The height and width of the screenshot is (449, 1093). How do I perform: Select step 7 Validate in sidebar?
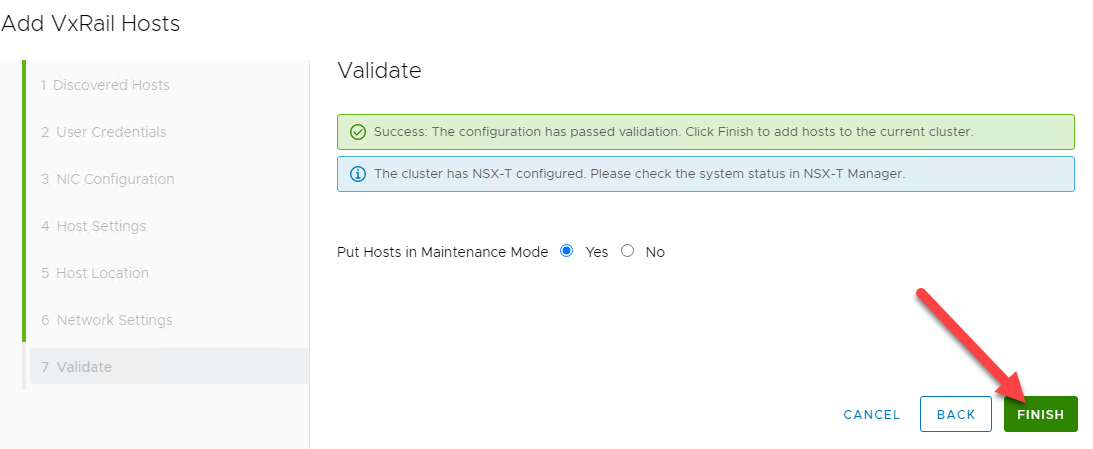pyautogui.click(x=76, y=367)
